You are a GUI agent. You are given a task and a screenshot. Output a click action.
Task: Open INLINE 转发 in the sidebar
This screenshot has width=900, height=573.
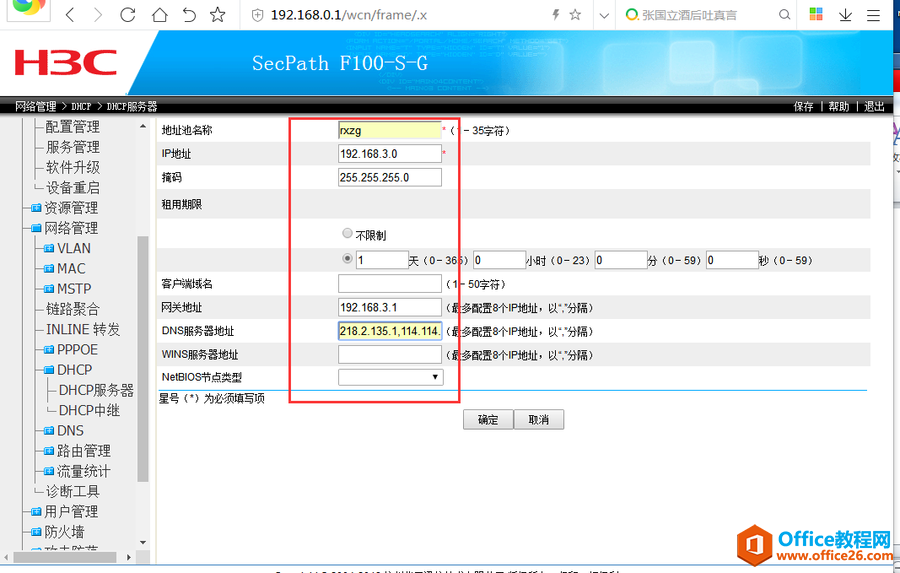(x=83, y=330)
